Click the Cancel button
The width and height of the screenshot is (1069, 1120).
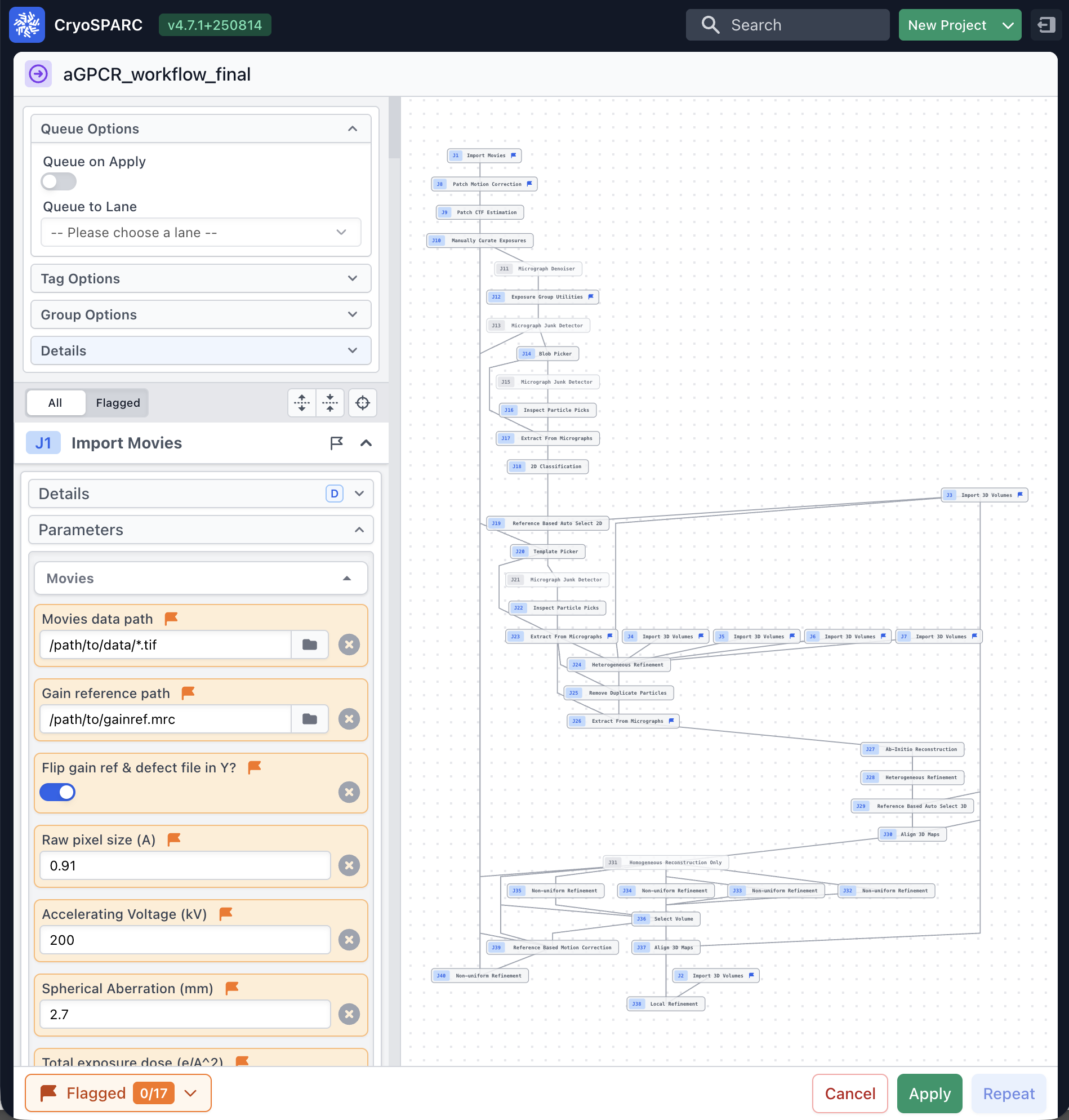(x=849, y=1093)
